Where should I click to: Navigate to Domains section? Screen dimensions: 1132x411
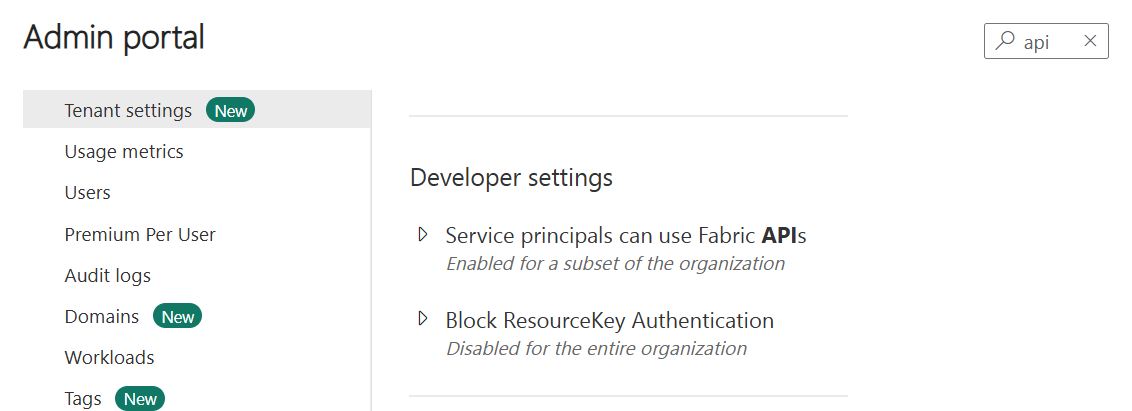tap(102, 317)
